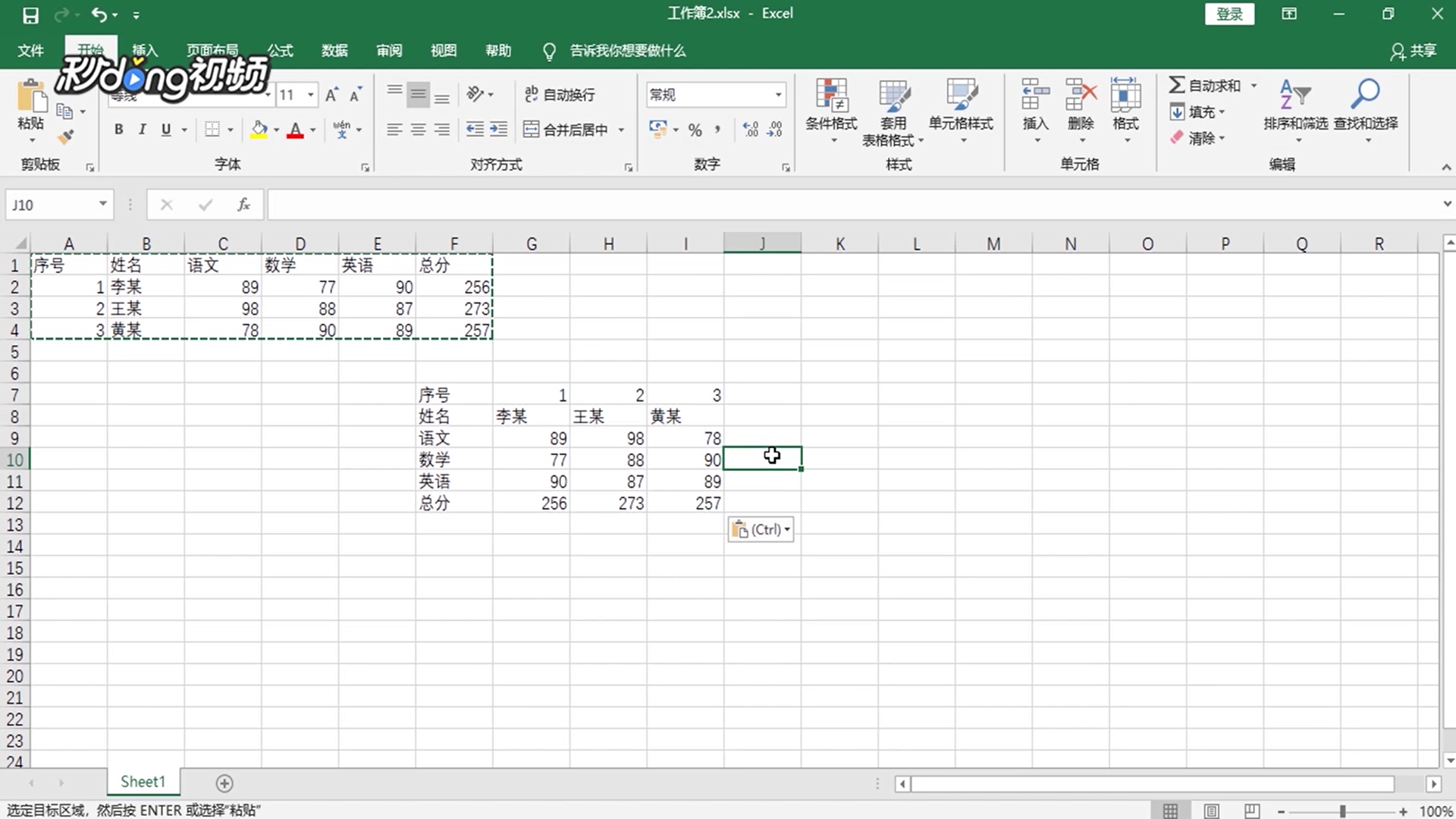Viewport: 1456px width, 819px height.
Task: Open the 公式 ribbon tab
Action: pyautogui.click(x=279, y=51)
